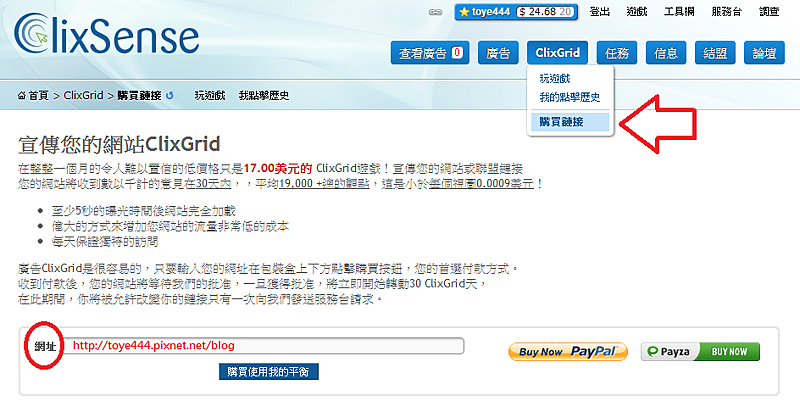Image resolution: width=800 pixels, height=412 pixels.
Task: Click the star icon on toye444 badge
Action: (464, 12)
